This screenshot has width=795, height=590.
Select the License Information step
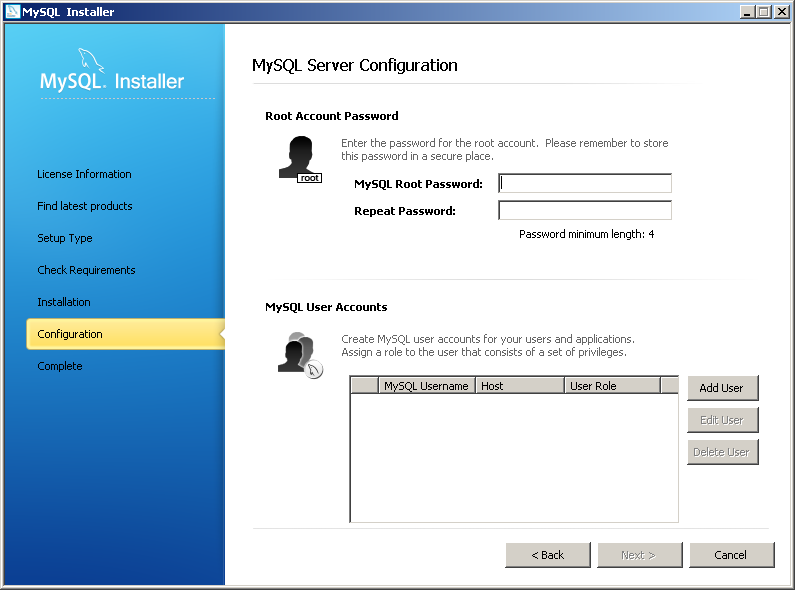(x=84, y=174)
